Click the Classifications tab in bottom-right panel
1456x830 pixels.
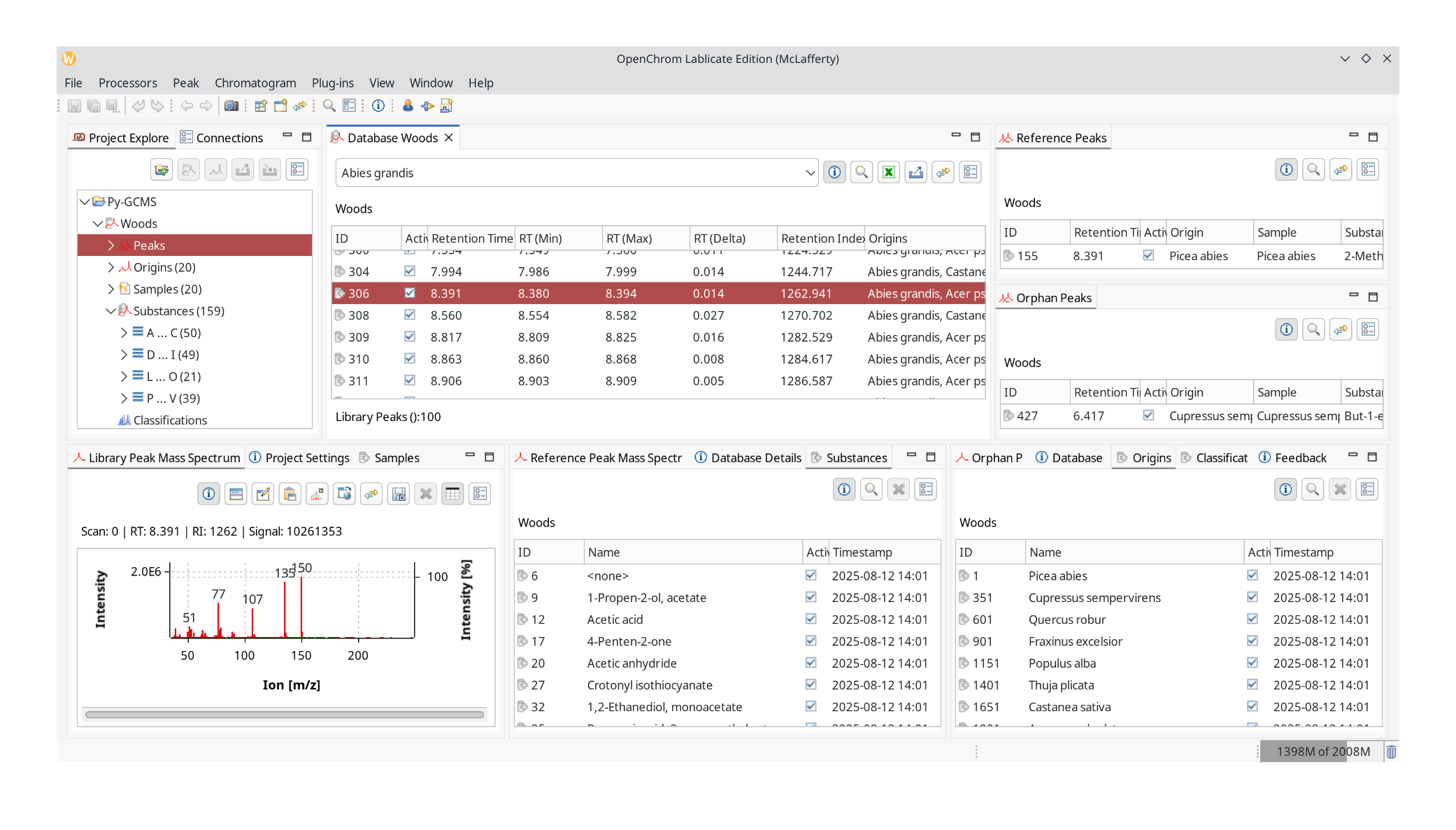[x=1215, y=458]
